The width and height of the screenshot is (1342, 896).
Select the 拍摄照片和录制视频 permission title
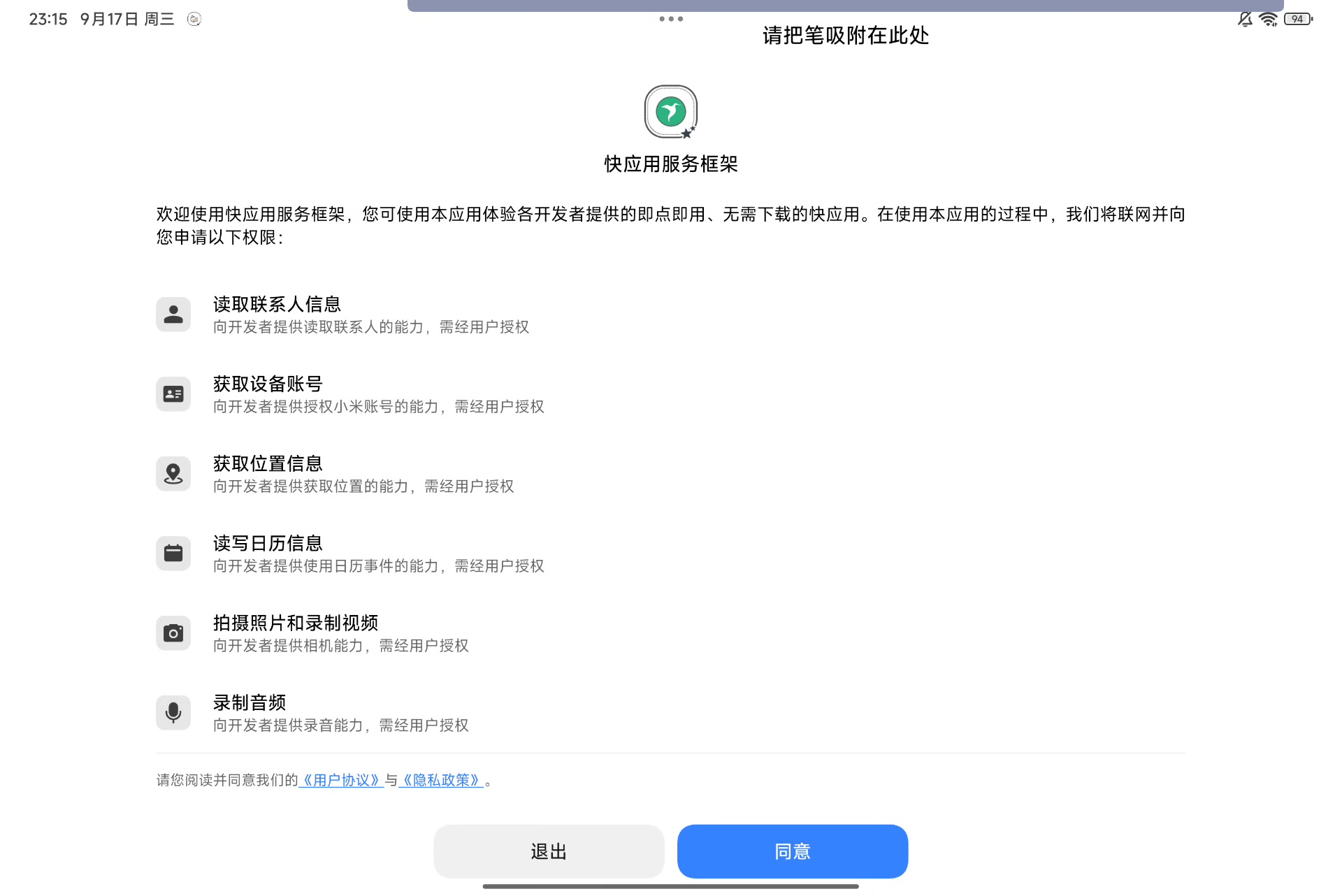[x=296, y=623]
